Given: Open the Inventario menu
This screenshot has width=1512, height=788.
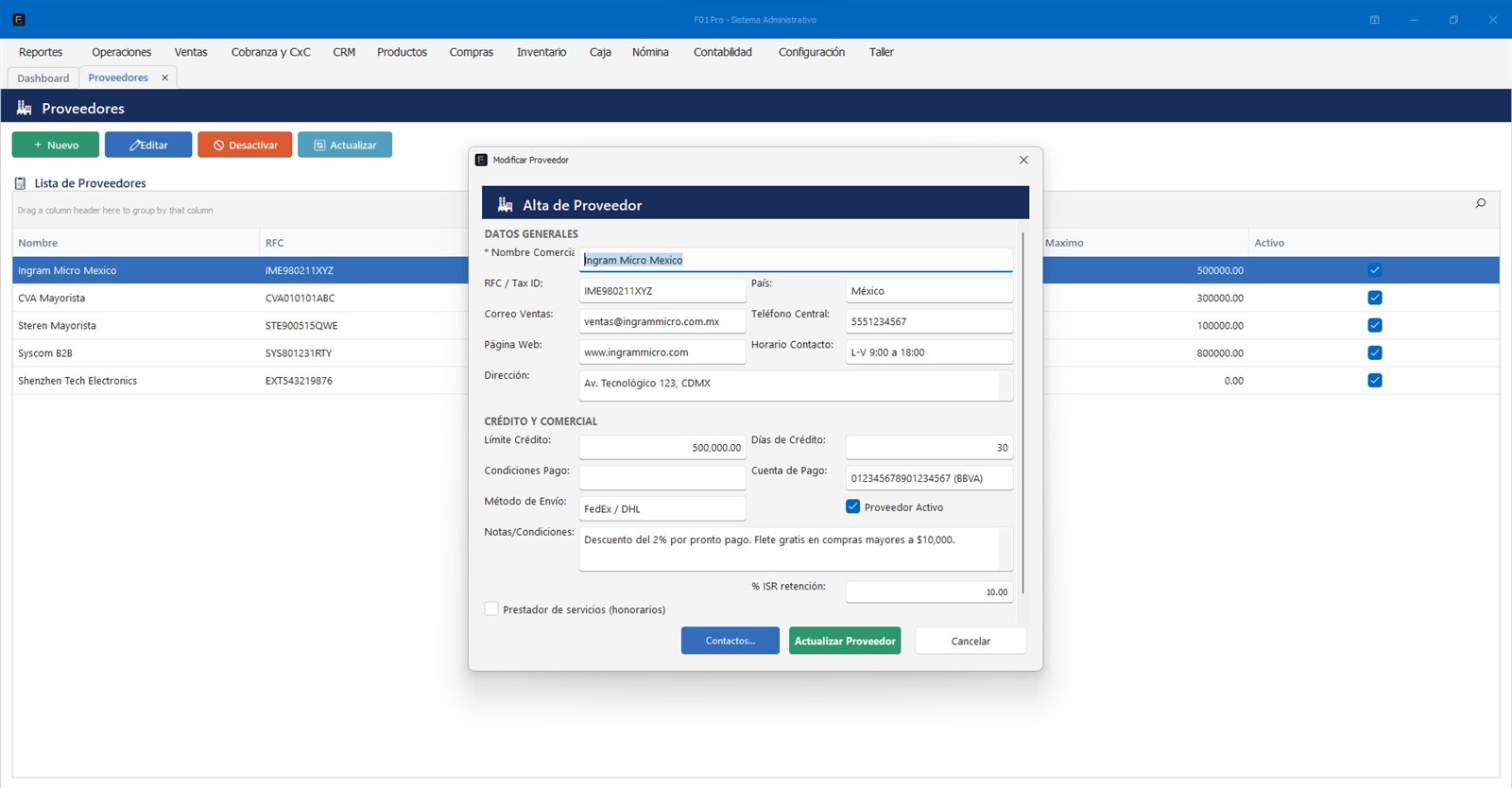Looking at the screenshot, I should coord(541,52).
